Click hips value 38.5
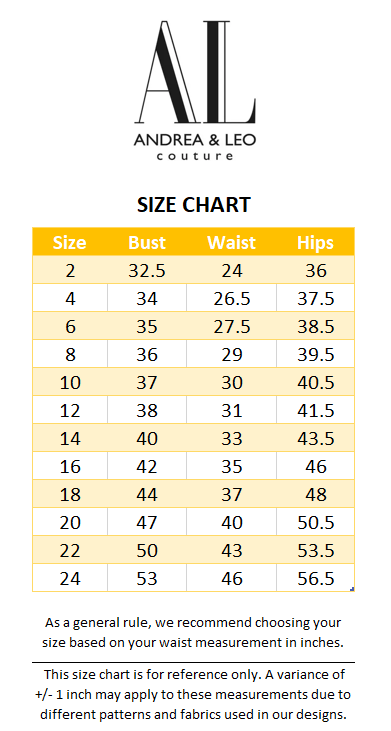The image size is (391, 731). click(x=316, y=326)
